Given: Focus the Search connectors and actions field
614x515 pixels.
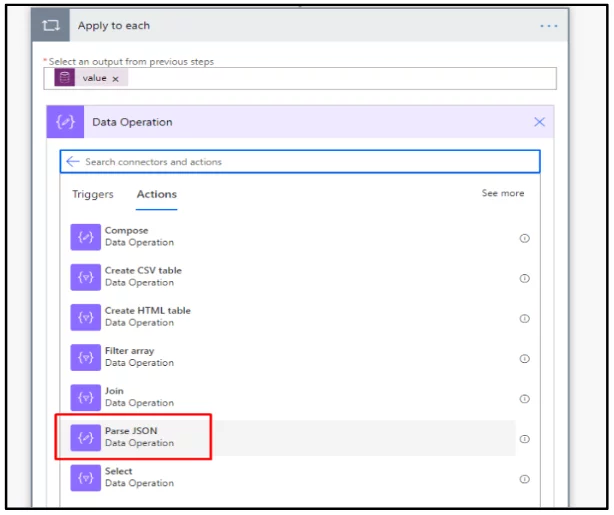Looking at the screenshot, I should click(x=300, y=161).
